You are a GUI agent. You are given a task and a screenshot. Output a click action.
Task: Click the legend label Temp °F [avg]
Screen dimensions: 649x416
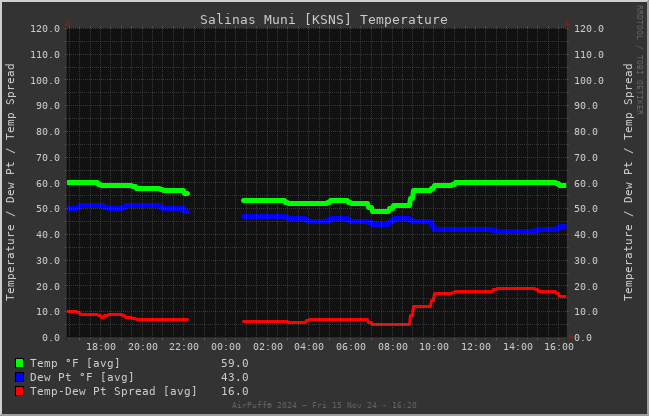tap(75, 363)
